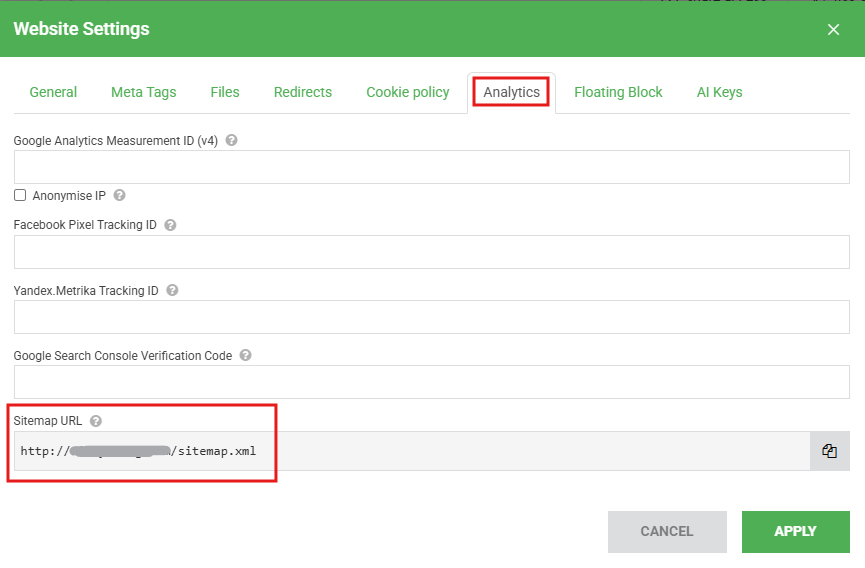Switch to the Meta Tags tab

coord(143,92)
